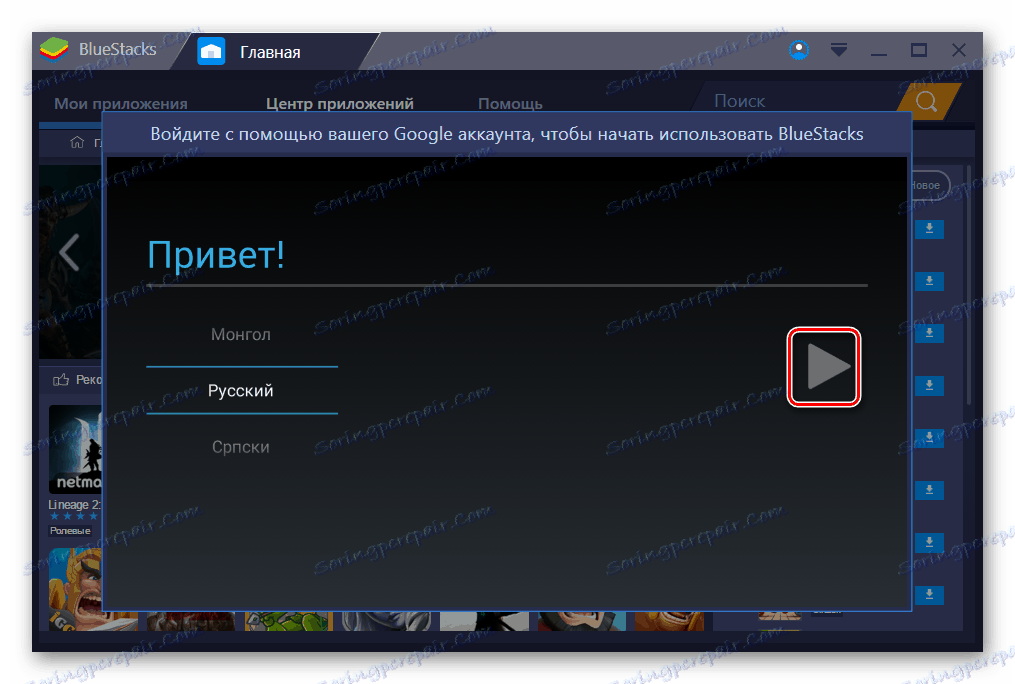Maximize the BlueStacks window
Screen dimensions: 1015x684
click(x=919, y=50)
